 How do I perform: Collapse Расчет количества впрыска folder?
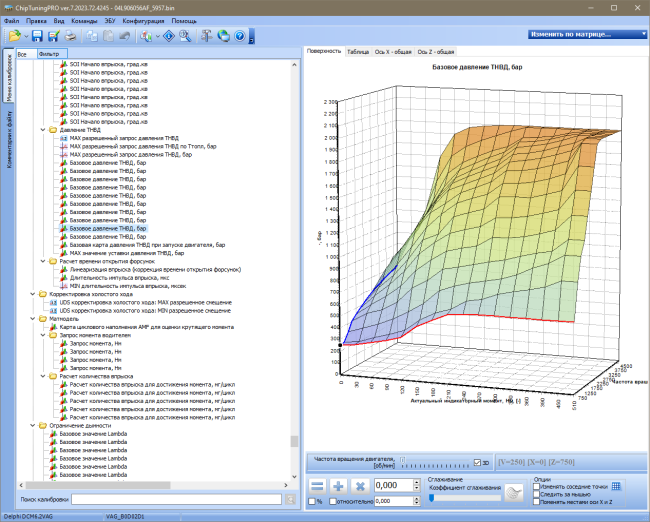click(43, 376)
